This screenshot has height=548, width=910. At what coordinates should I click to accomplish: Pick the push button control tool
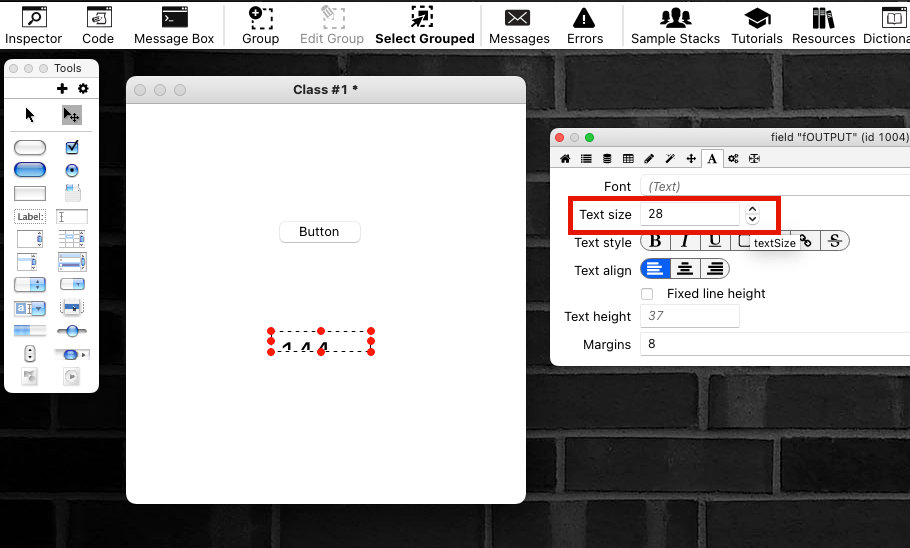(x=30, y=147)
